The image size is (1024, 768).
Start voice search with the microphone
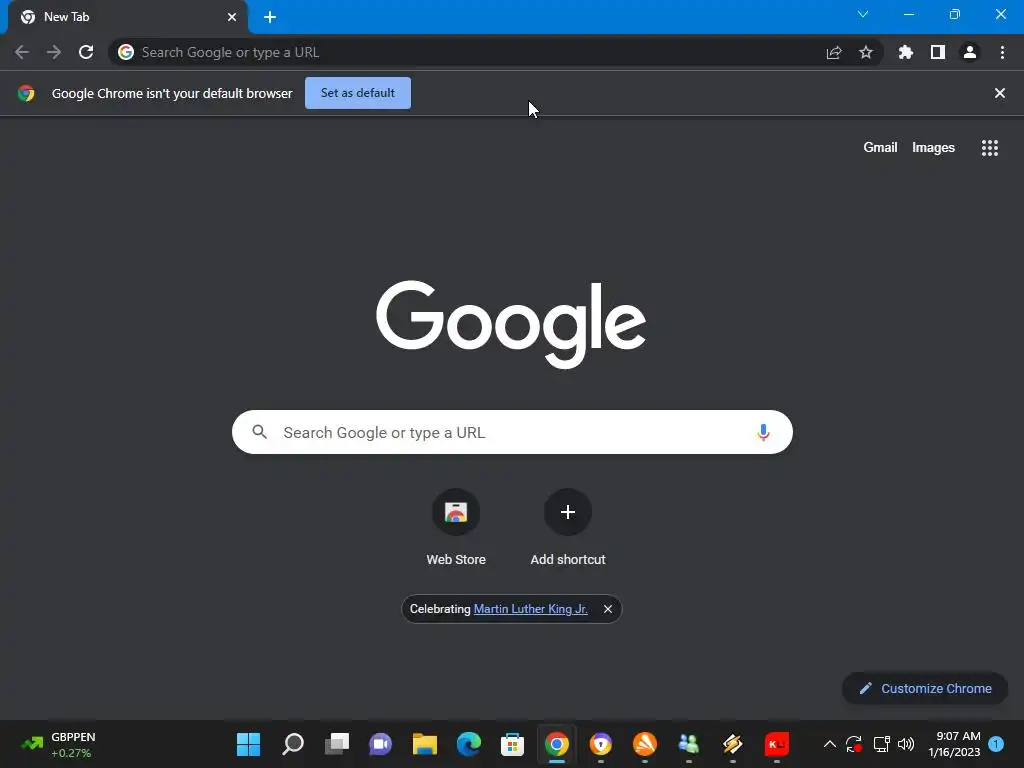tap(763, 432)
